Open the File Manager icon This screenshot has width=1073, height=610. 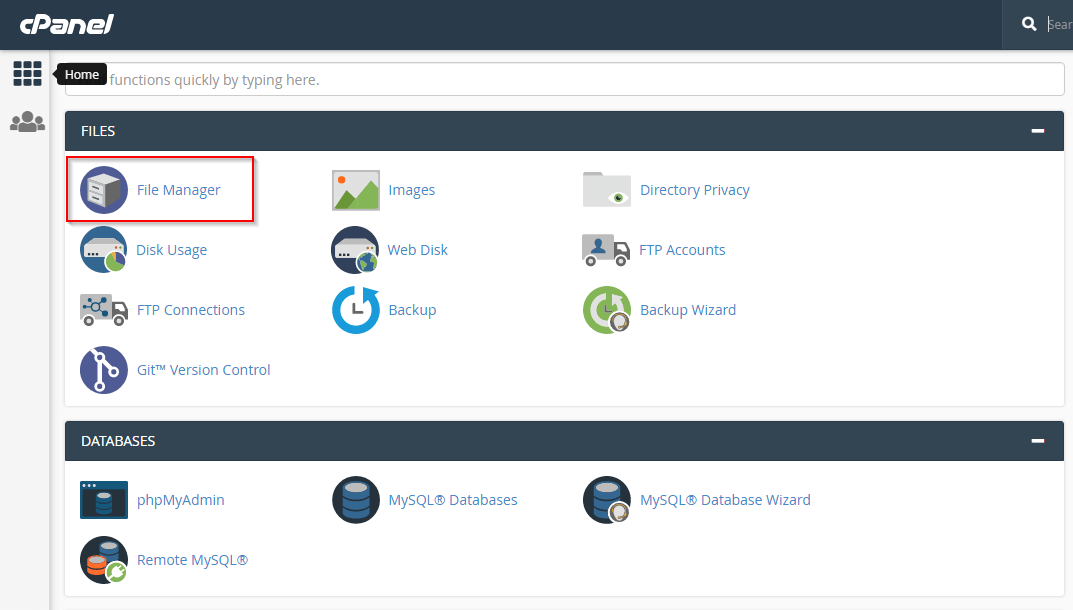click(x=103, y=190)
